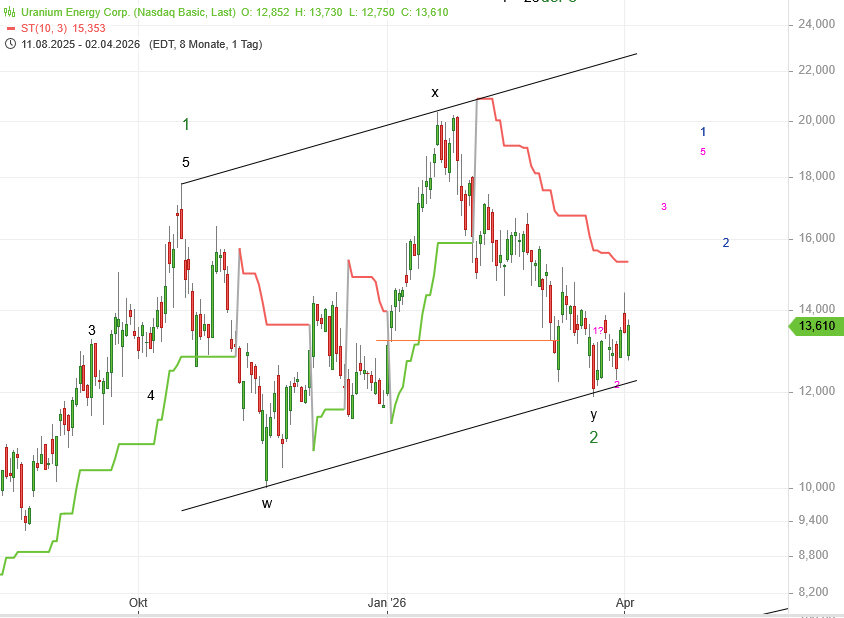Click the candlestick icon beside Uranium Energy Corp.

click(11, 12)
